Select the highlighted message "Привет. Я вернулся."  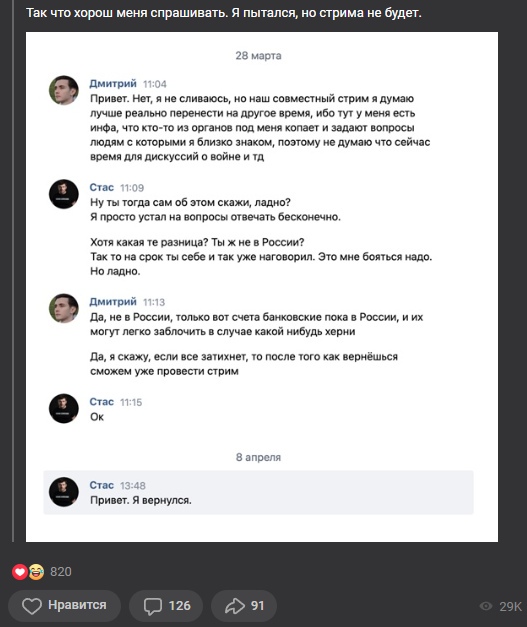tap(258, 492)
